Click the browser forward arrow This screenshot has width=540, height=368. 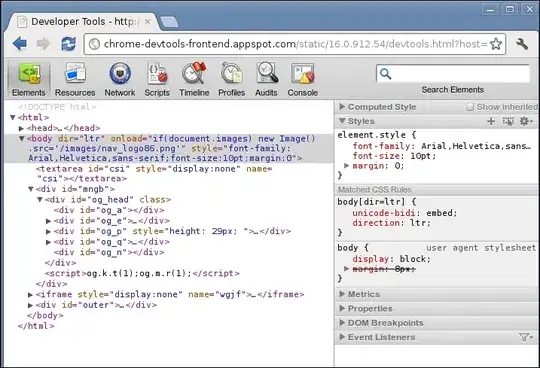[x=43, y=44]
